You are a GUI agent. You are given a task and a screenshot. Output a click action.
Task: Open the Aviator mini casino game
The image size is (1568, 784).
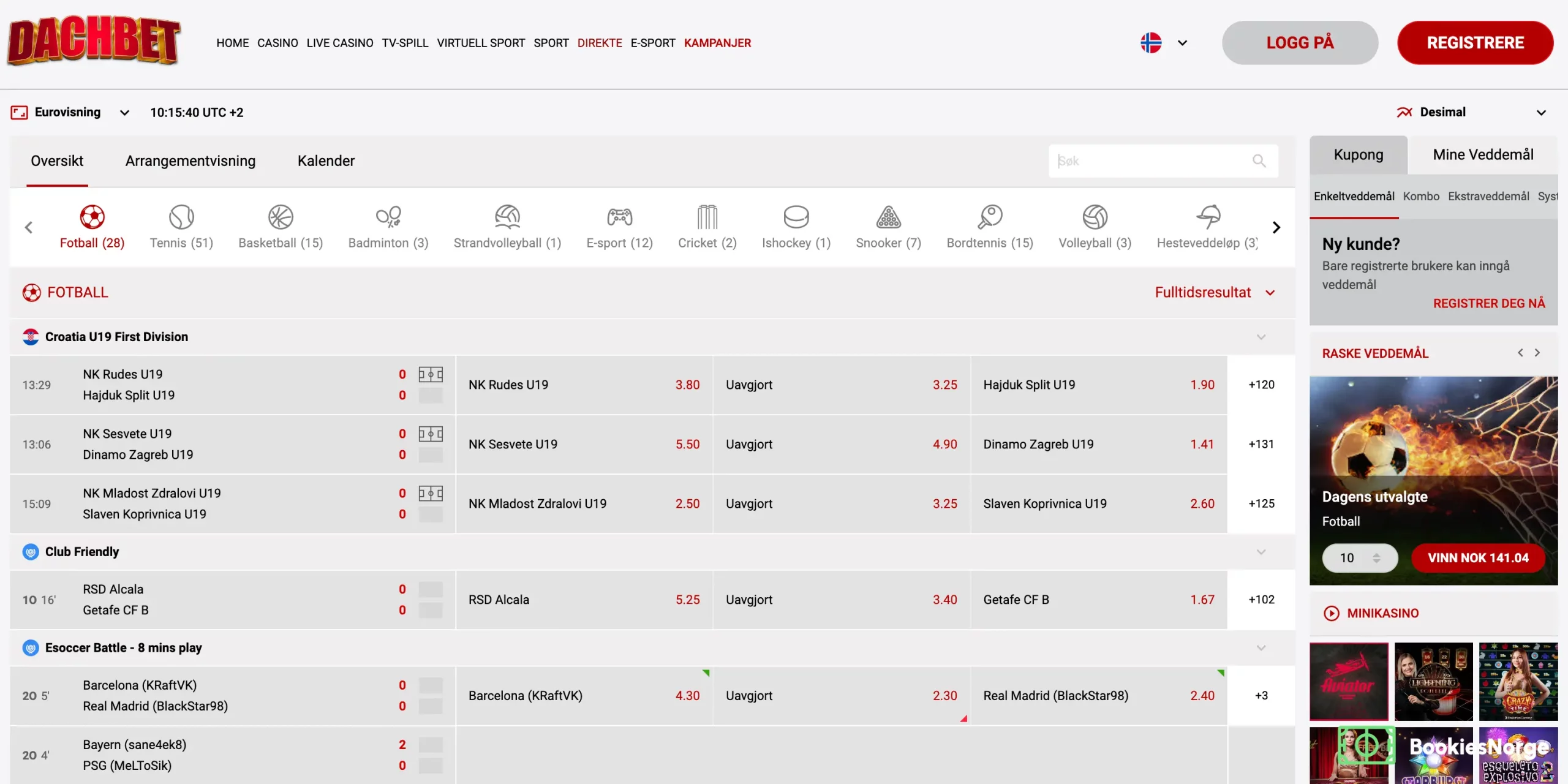[1349, 681]
